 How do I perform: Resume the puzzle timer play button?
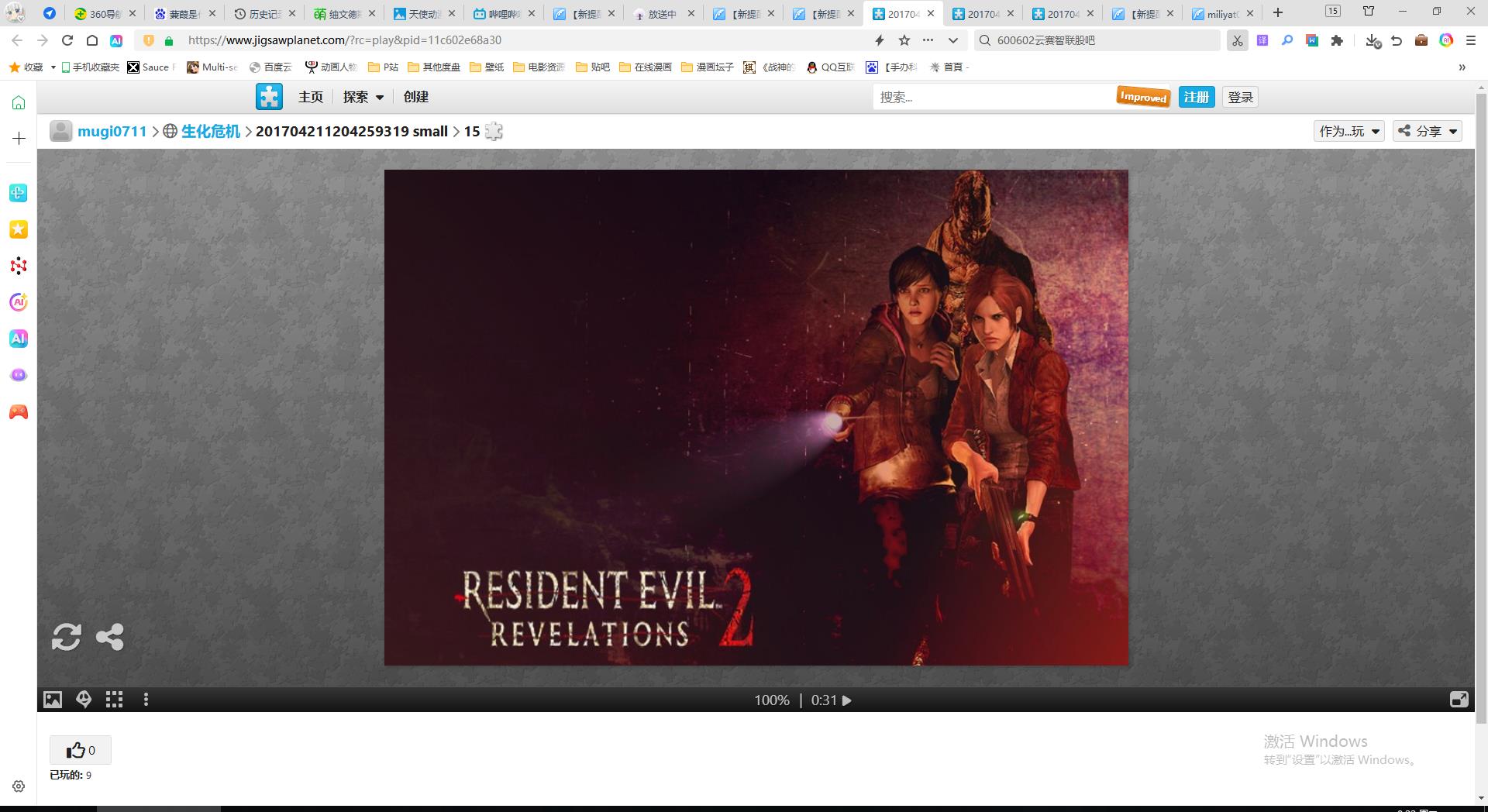846,700
